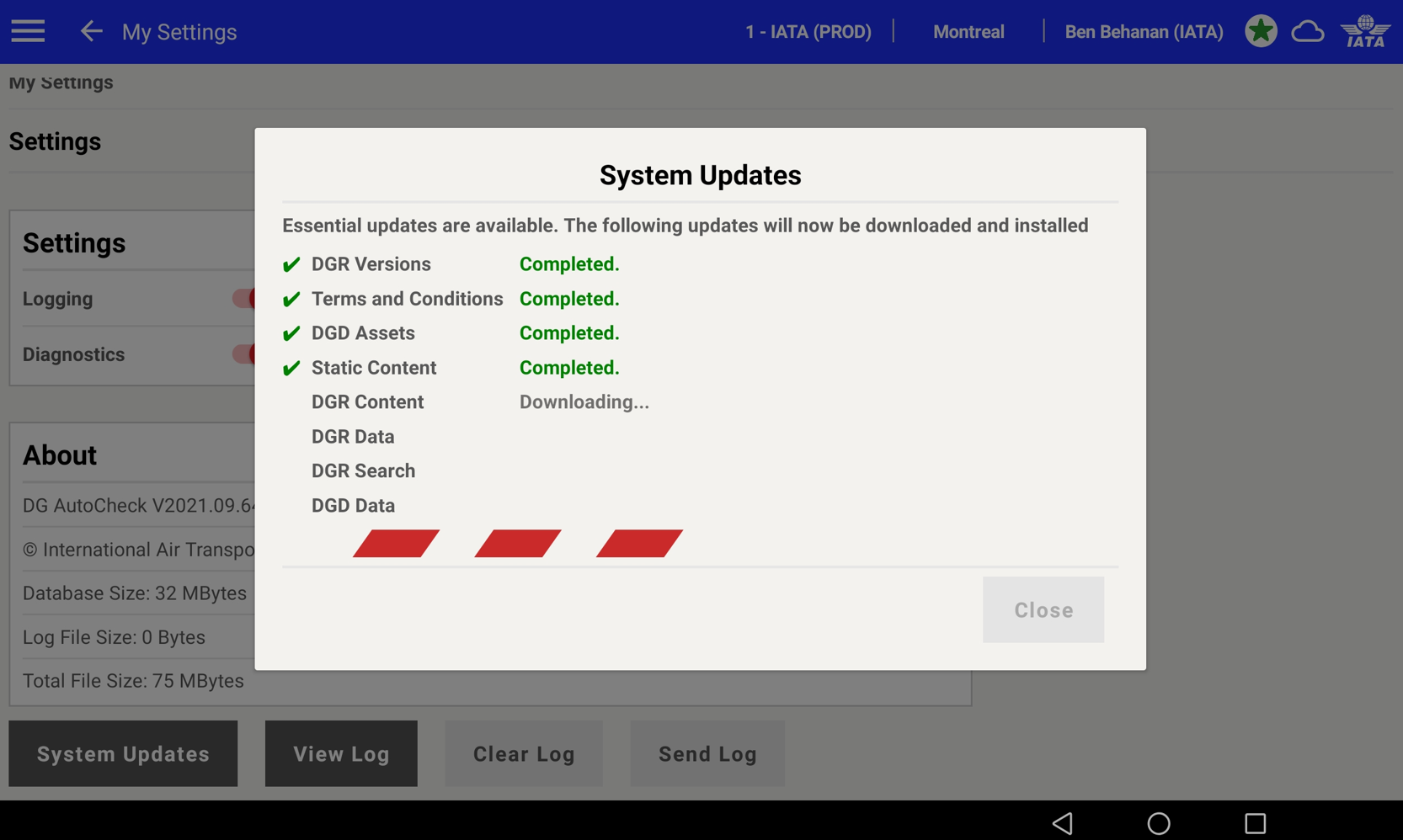Tap Log File Size: 0 Bytes
This screenshot has height=840, width=1403.
tap(114, 637)
